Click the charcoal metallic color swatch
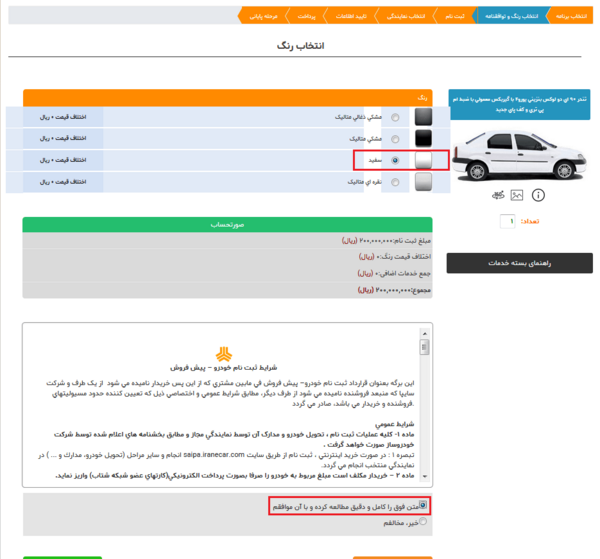600x559 pixels. point(423,117)
